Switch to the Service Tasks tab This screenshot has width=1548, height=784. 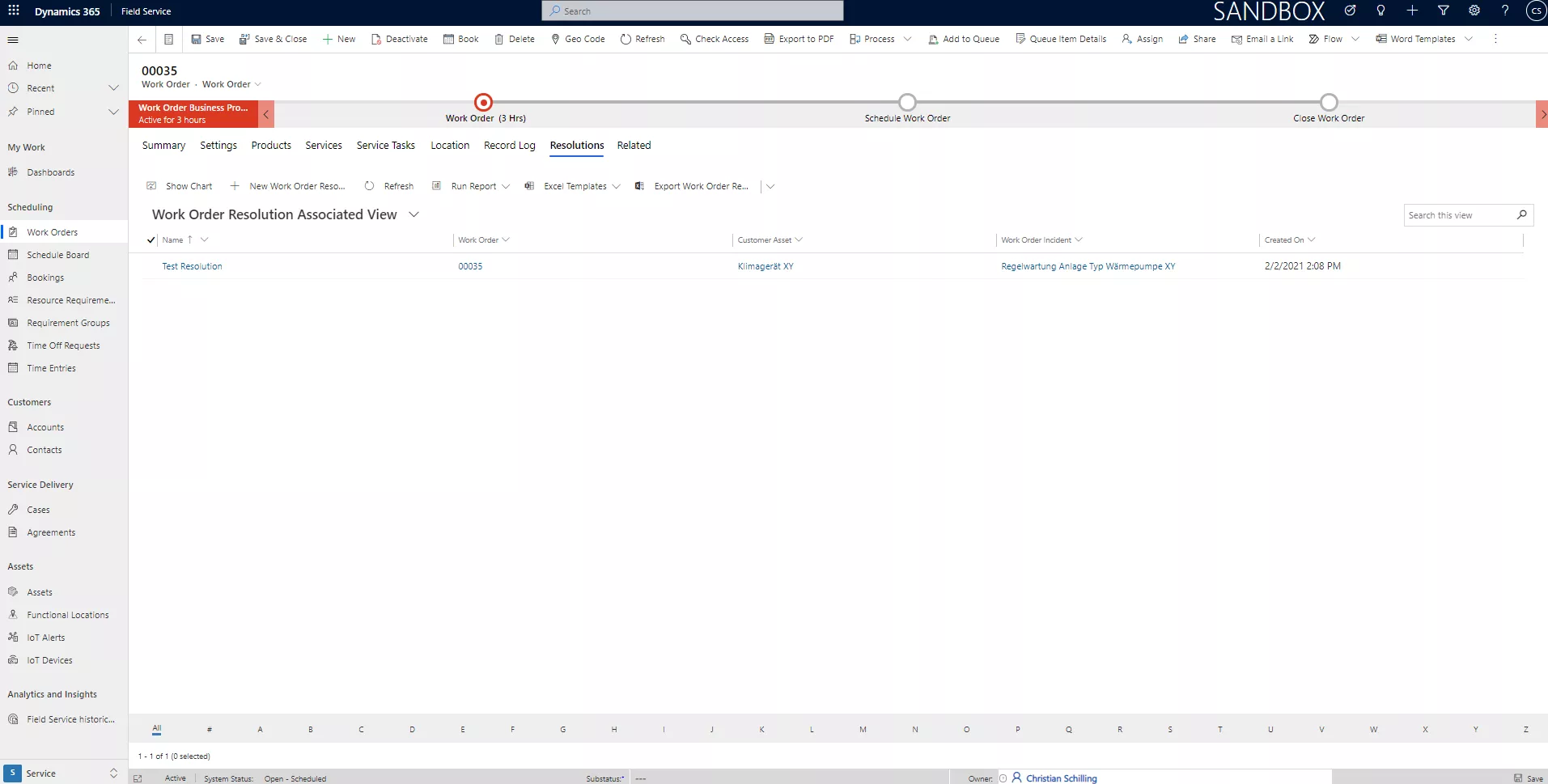tap(385, 146)
